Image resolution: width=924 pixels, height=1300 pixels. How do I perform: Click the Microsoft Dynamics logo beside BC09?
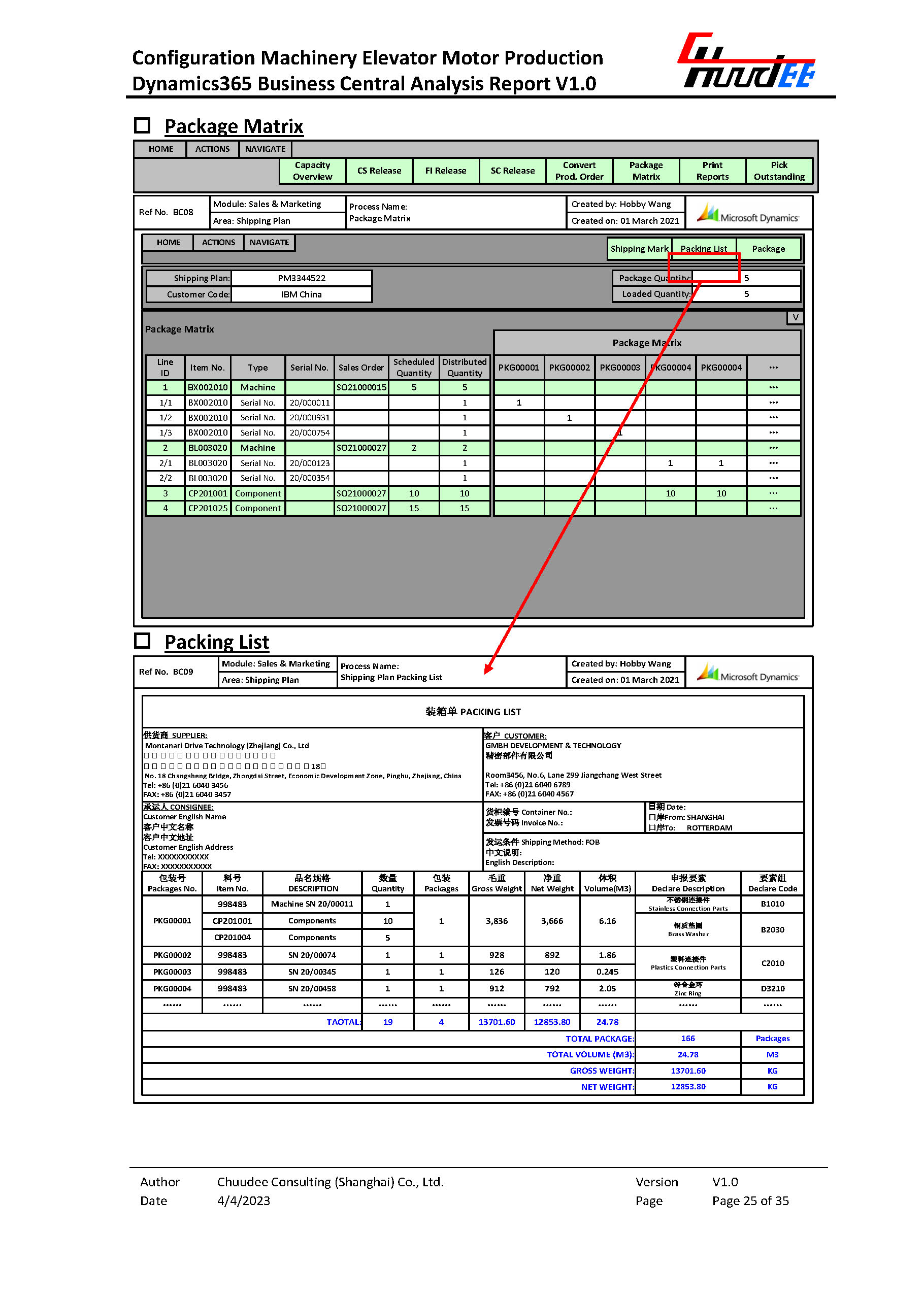click(x=748, y=673)
